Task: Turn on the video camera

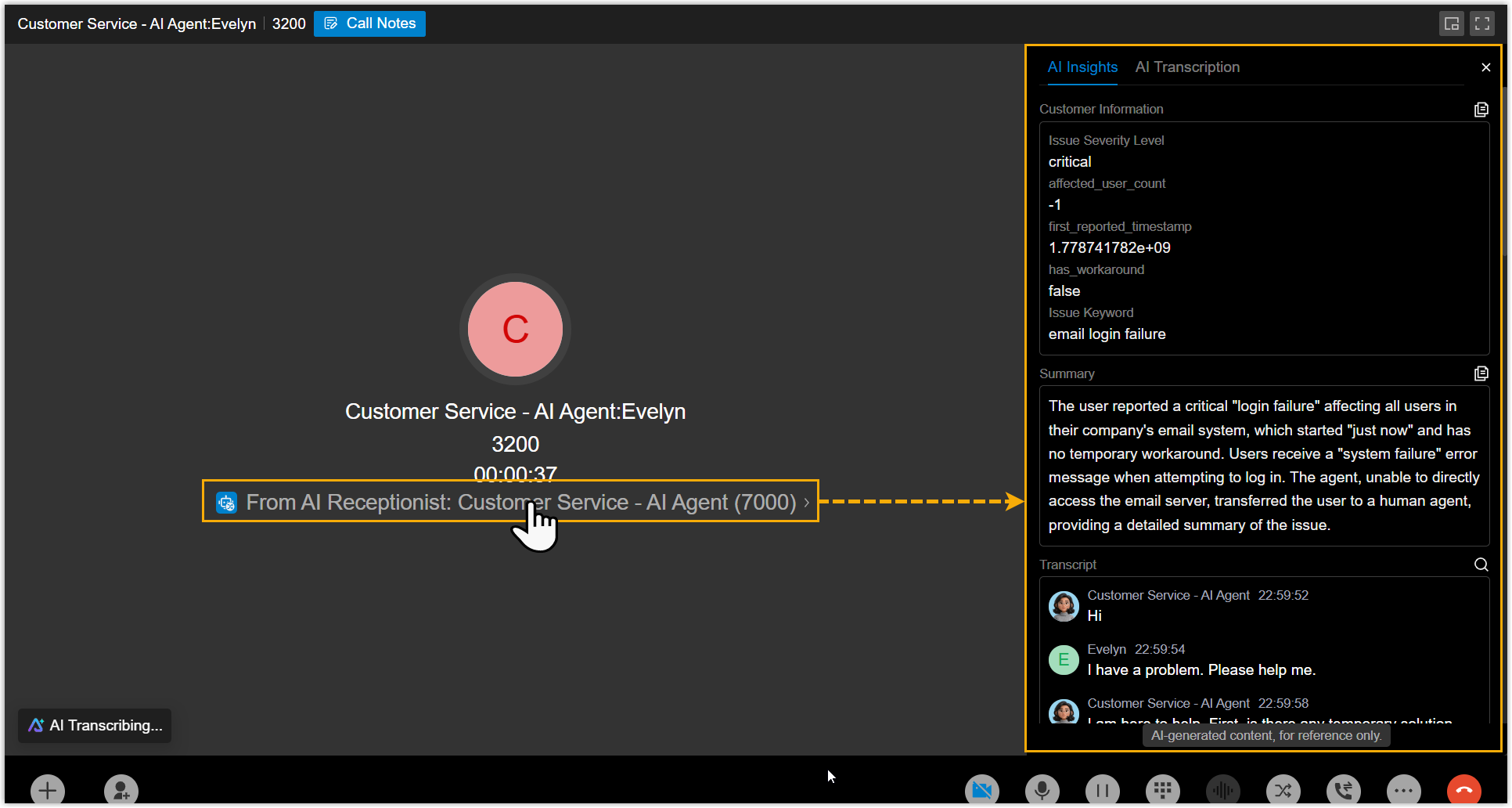Action: click(x=982, y=791)
